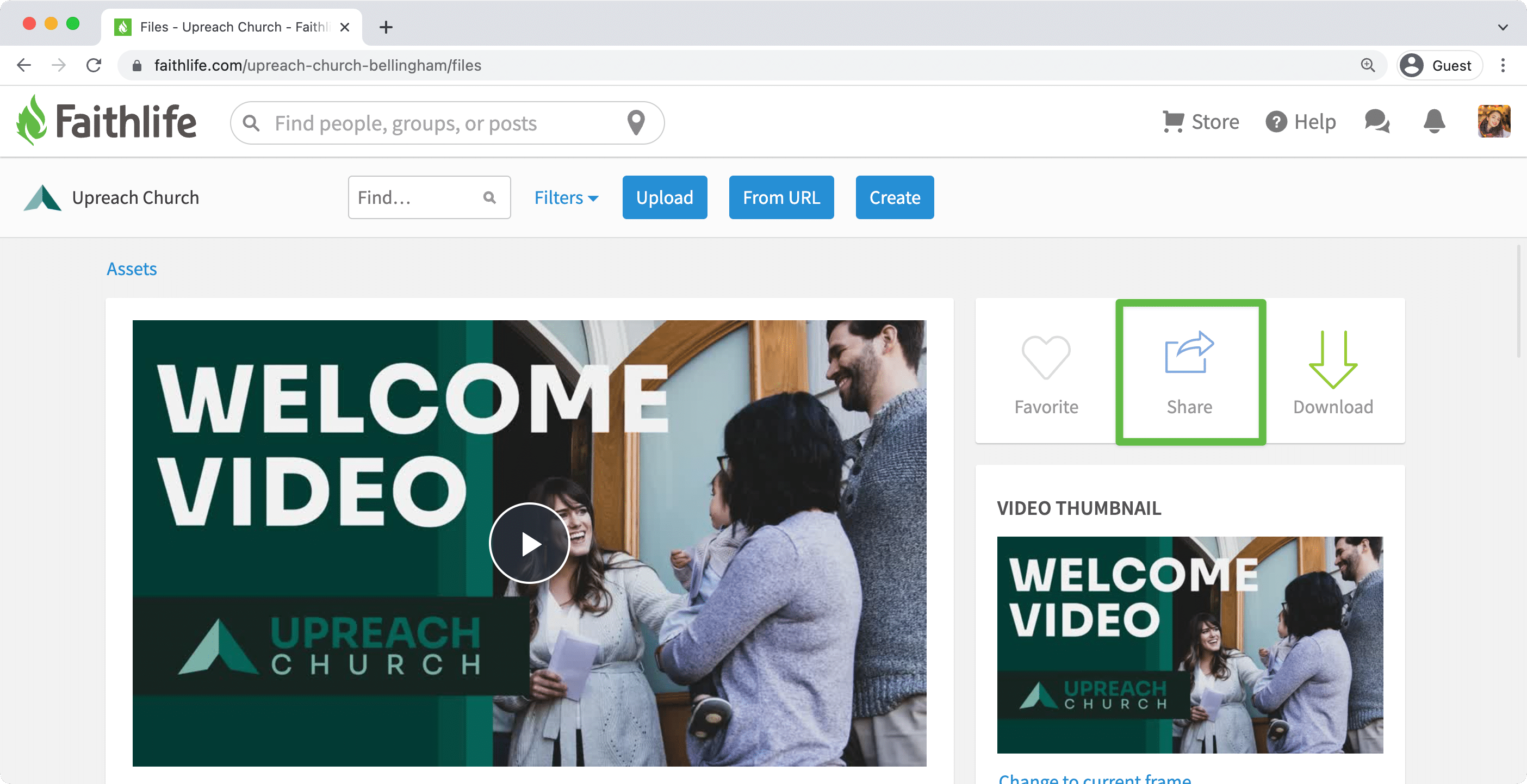Play the Welcome Video
This screenshot has width=1527, height=784.
coord(529,543)
